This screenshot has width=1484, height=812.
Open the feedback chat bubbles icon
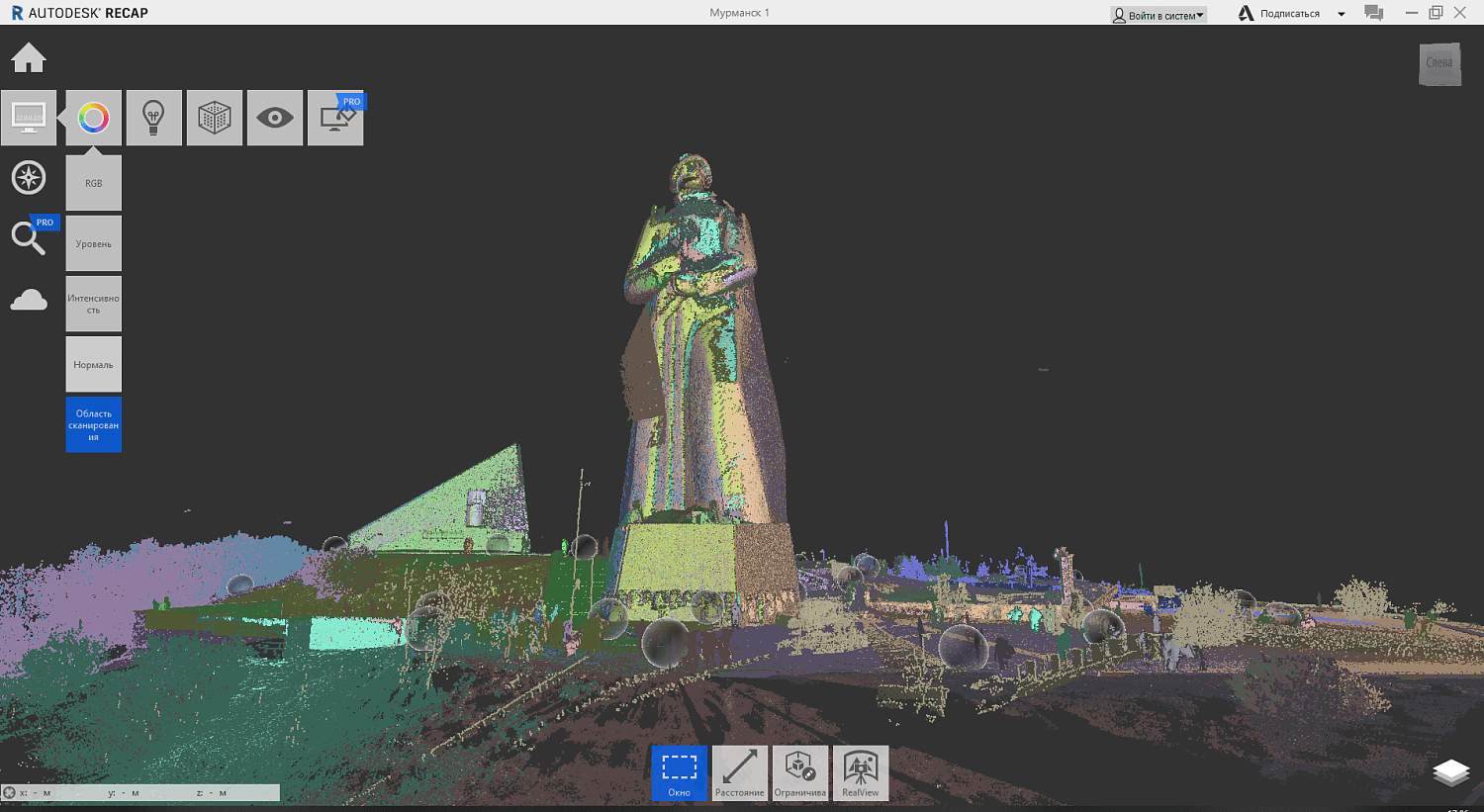pos(1374,13)
